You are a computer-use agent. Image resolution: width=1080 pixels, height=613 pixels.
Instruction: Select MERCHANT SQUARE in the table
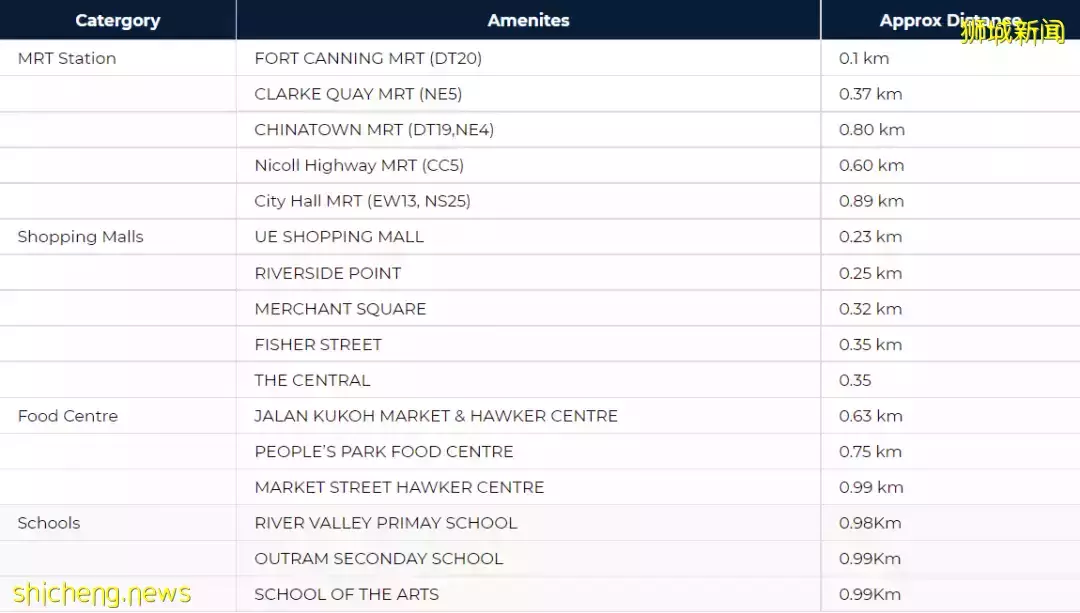(x=340, y=309)
